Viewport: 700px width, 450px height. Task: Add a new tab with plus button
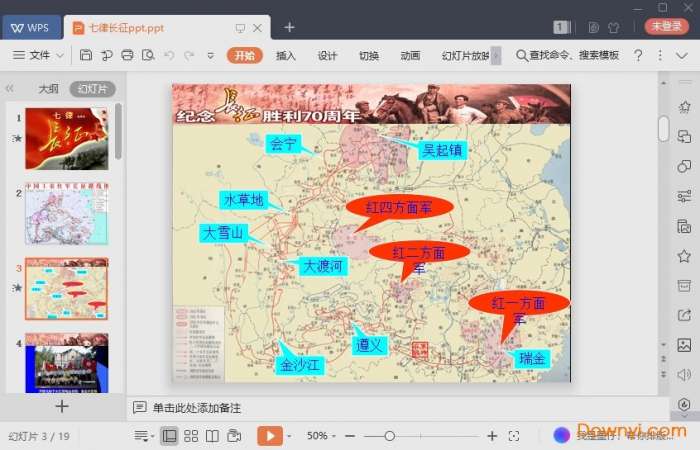tap(289, 27)
